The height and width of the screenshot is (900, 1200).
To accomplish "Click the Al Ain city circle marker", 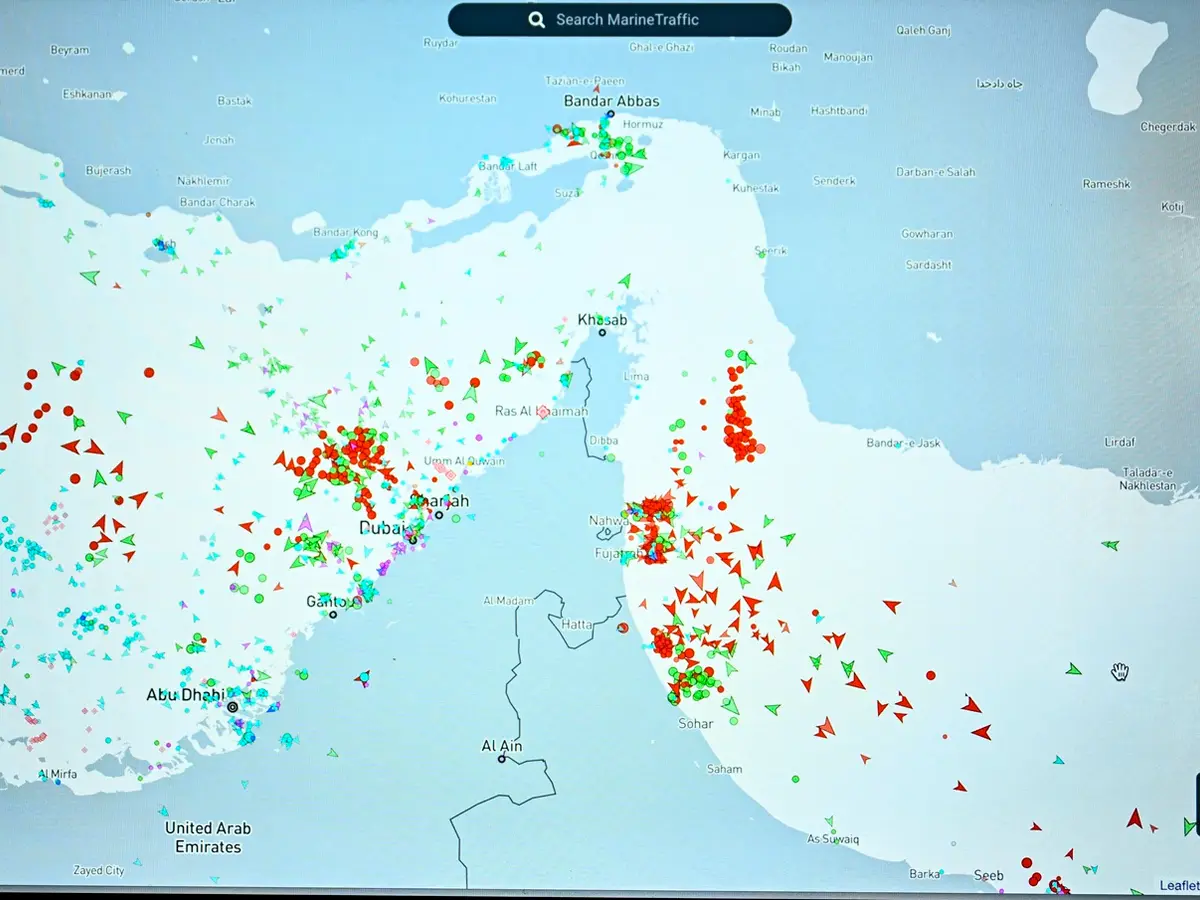I will (502, 759).
